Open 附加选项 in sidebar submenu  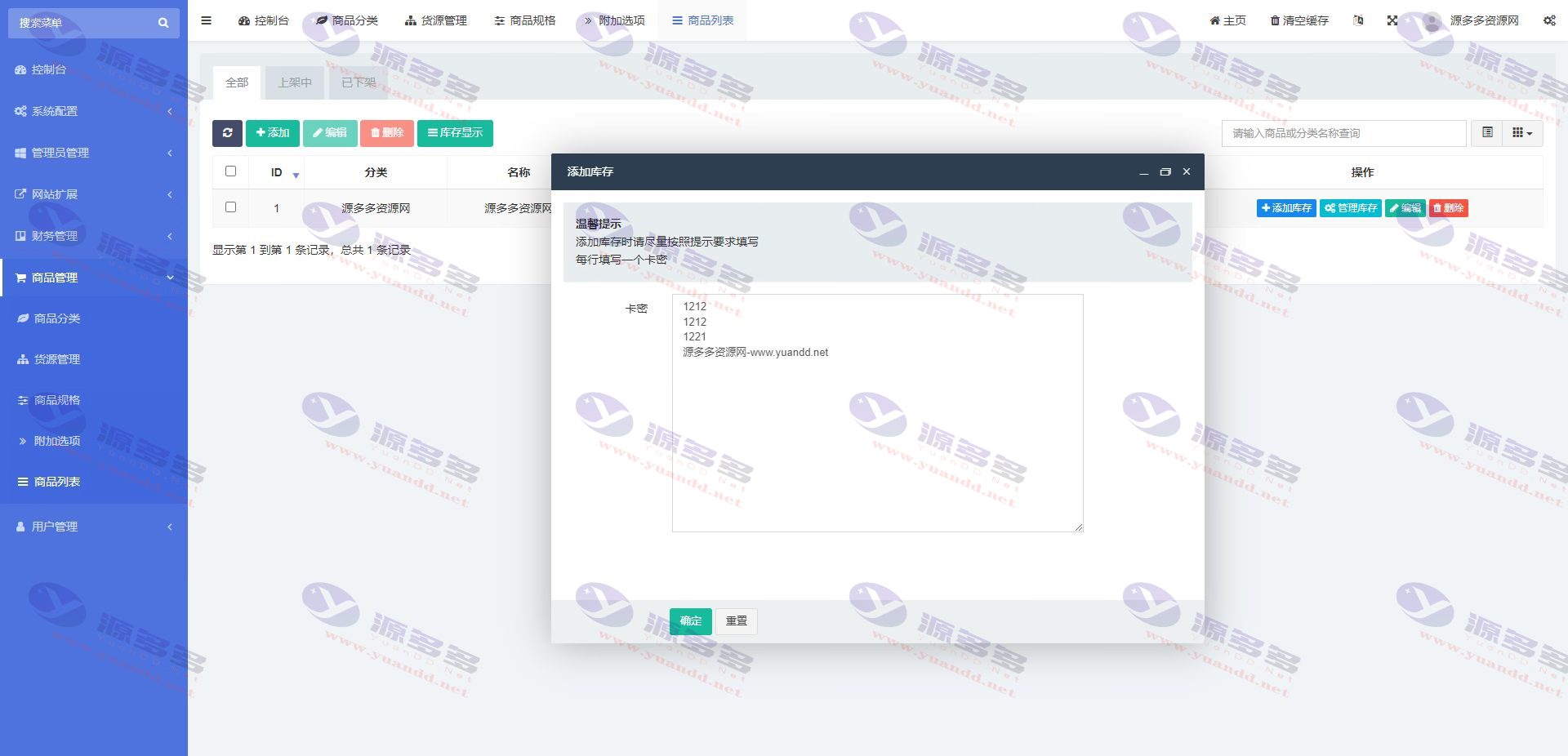(94, 441)
